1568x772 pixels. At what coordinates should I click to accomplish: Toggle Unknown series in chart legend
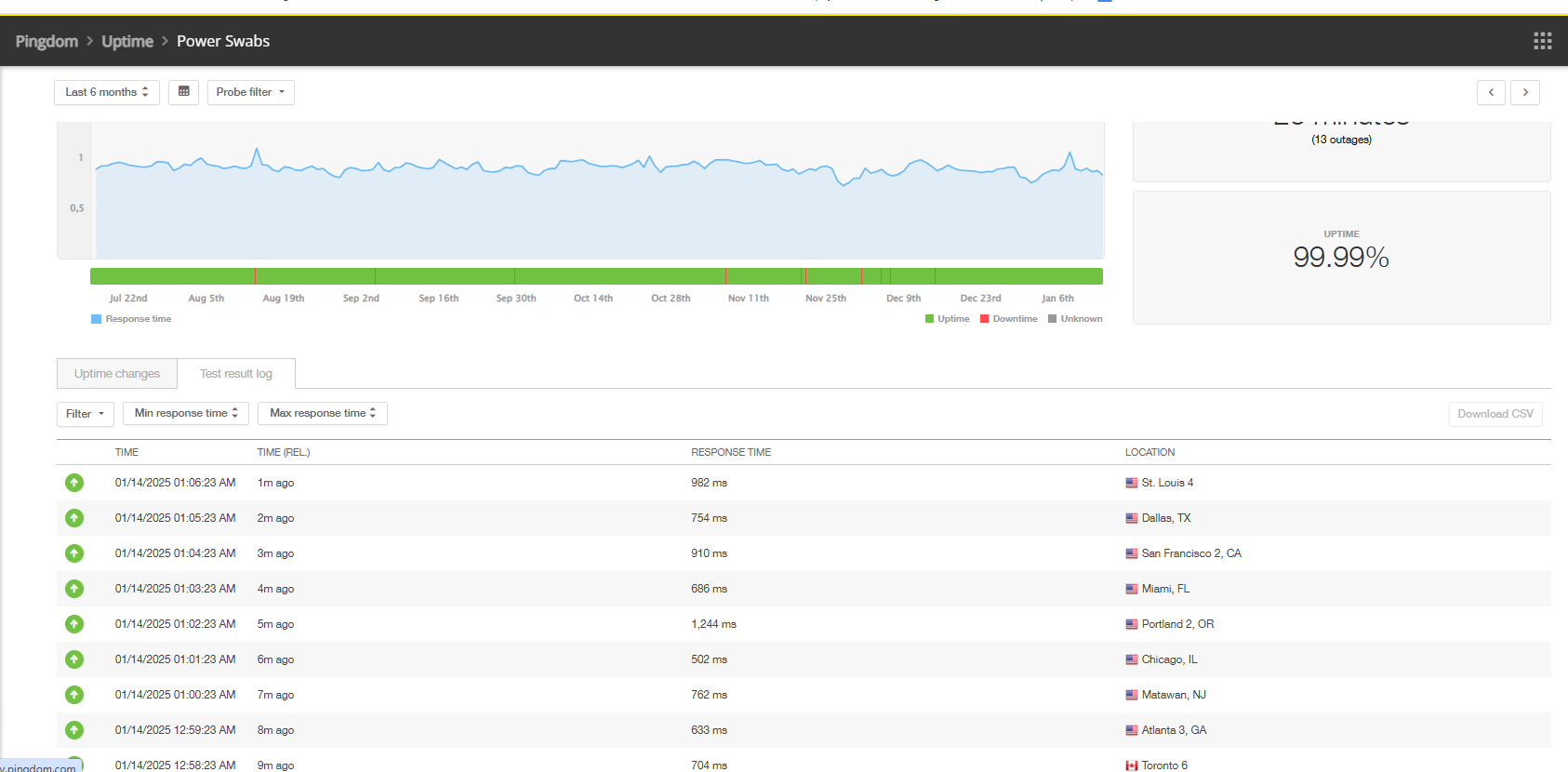1075,319
